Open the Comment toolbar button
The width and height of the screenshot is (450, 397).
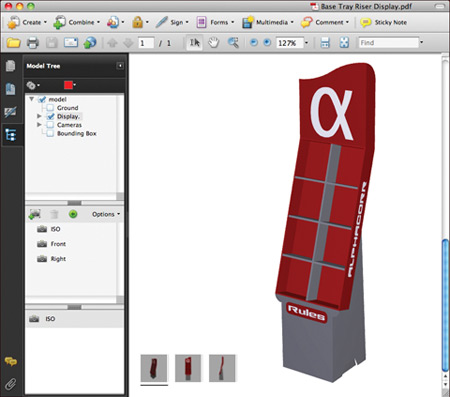(325, 22)
